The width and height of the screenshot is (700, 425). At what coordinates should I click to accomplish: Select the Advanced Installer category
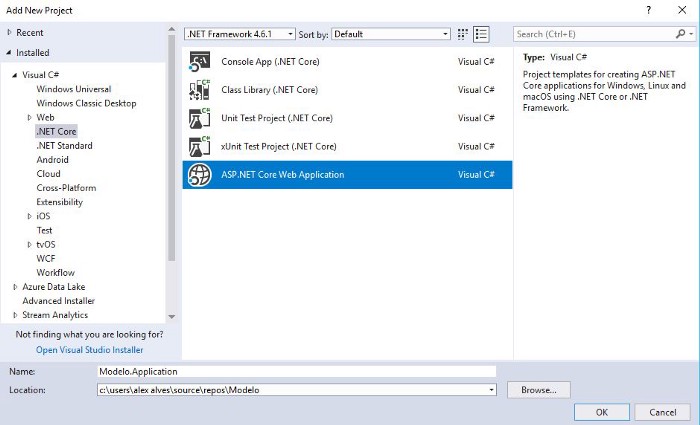coord(58,301)
